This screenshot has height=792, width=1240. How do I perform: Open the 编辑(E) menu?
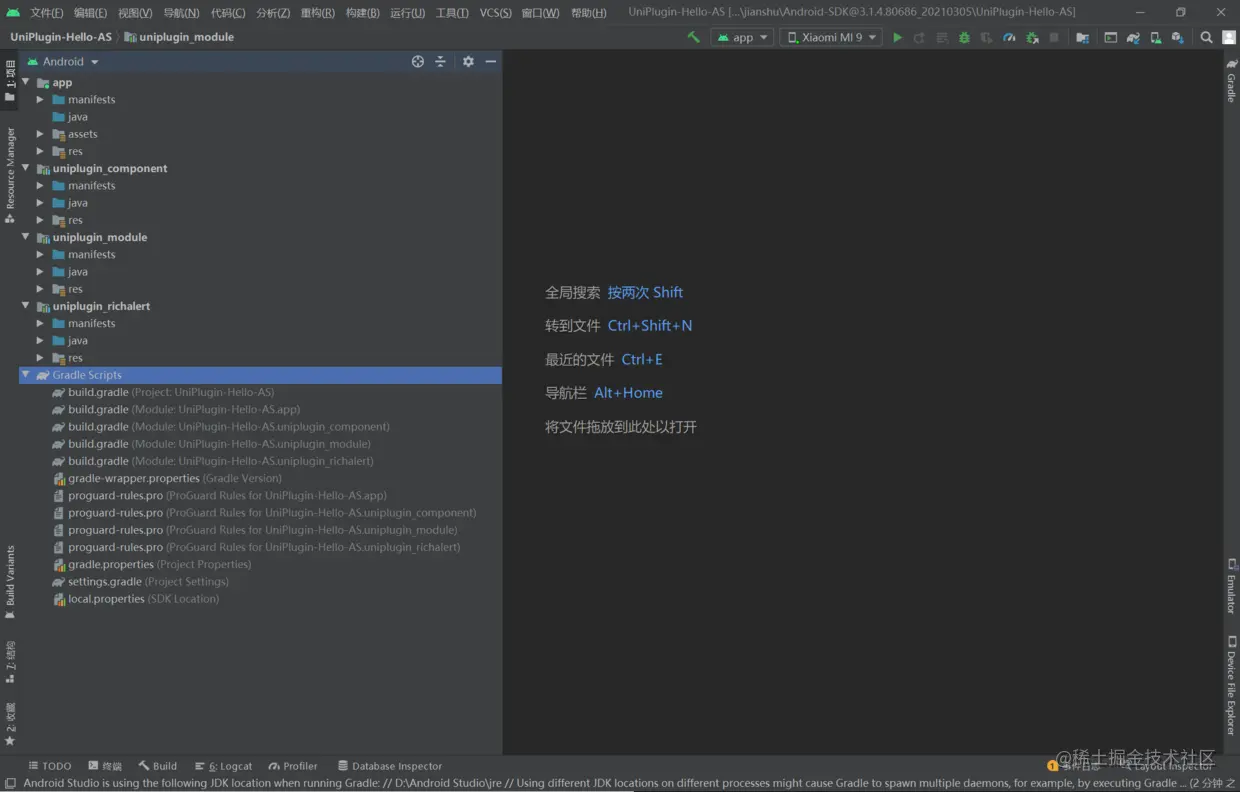click(x=90, y=13)
